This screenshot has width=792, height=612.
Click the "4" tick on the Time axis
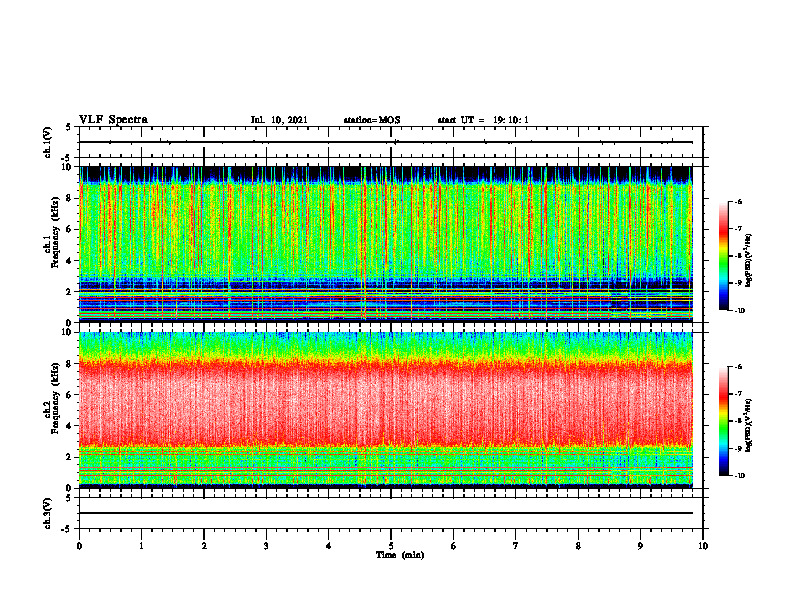tap(329, 546)
